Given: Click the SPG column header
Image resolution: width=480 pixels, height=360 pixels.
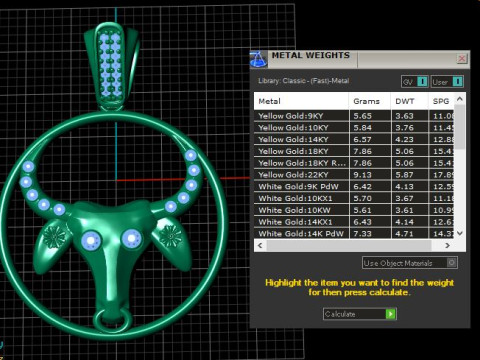Looking at the screenshot, I should [441, 101].
